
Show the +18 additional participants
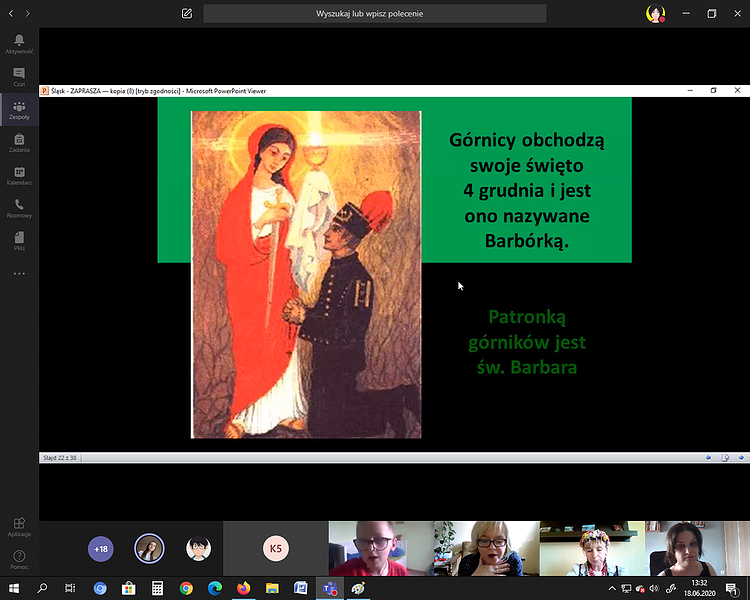(x=100, y=549)
